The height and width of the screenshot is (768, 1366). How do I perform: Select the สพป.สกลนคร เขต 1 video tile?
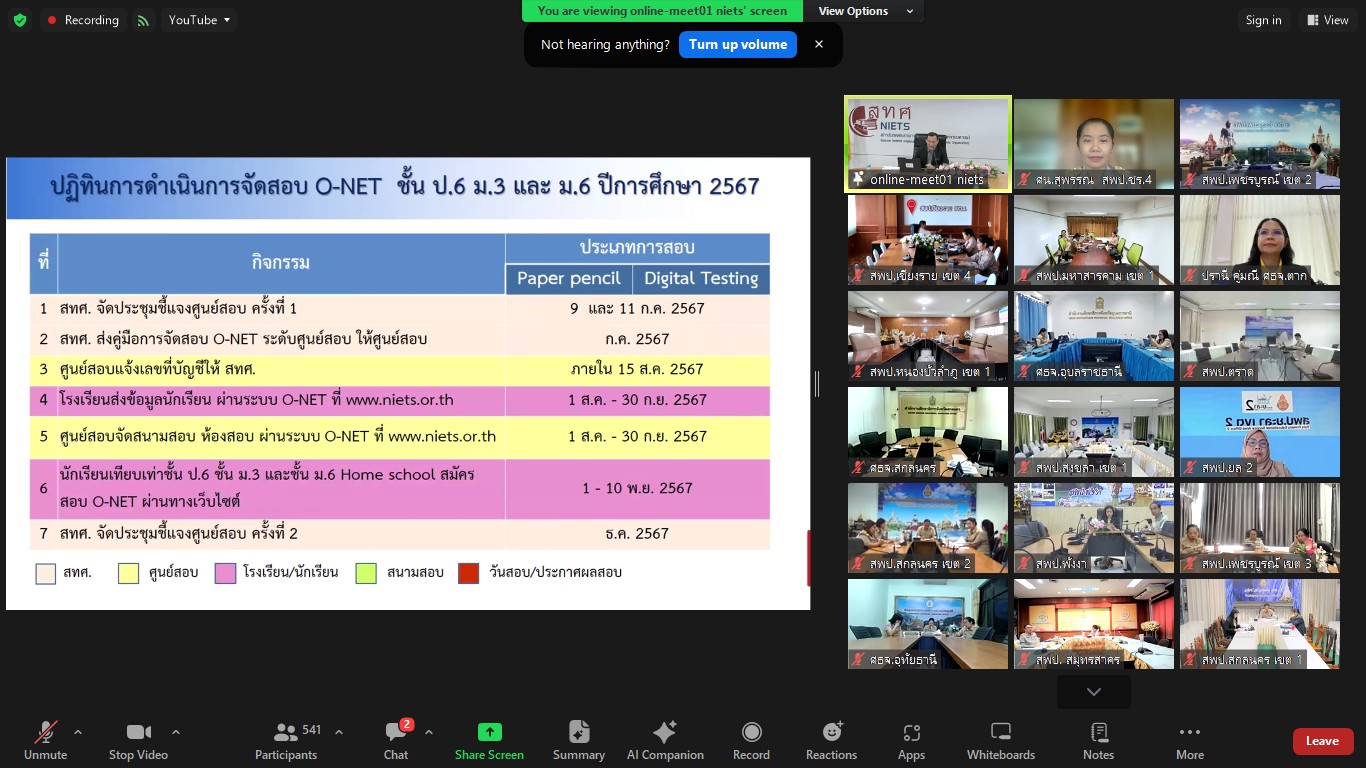(x=1260, y=624)
